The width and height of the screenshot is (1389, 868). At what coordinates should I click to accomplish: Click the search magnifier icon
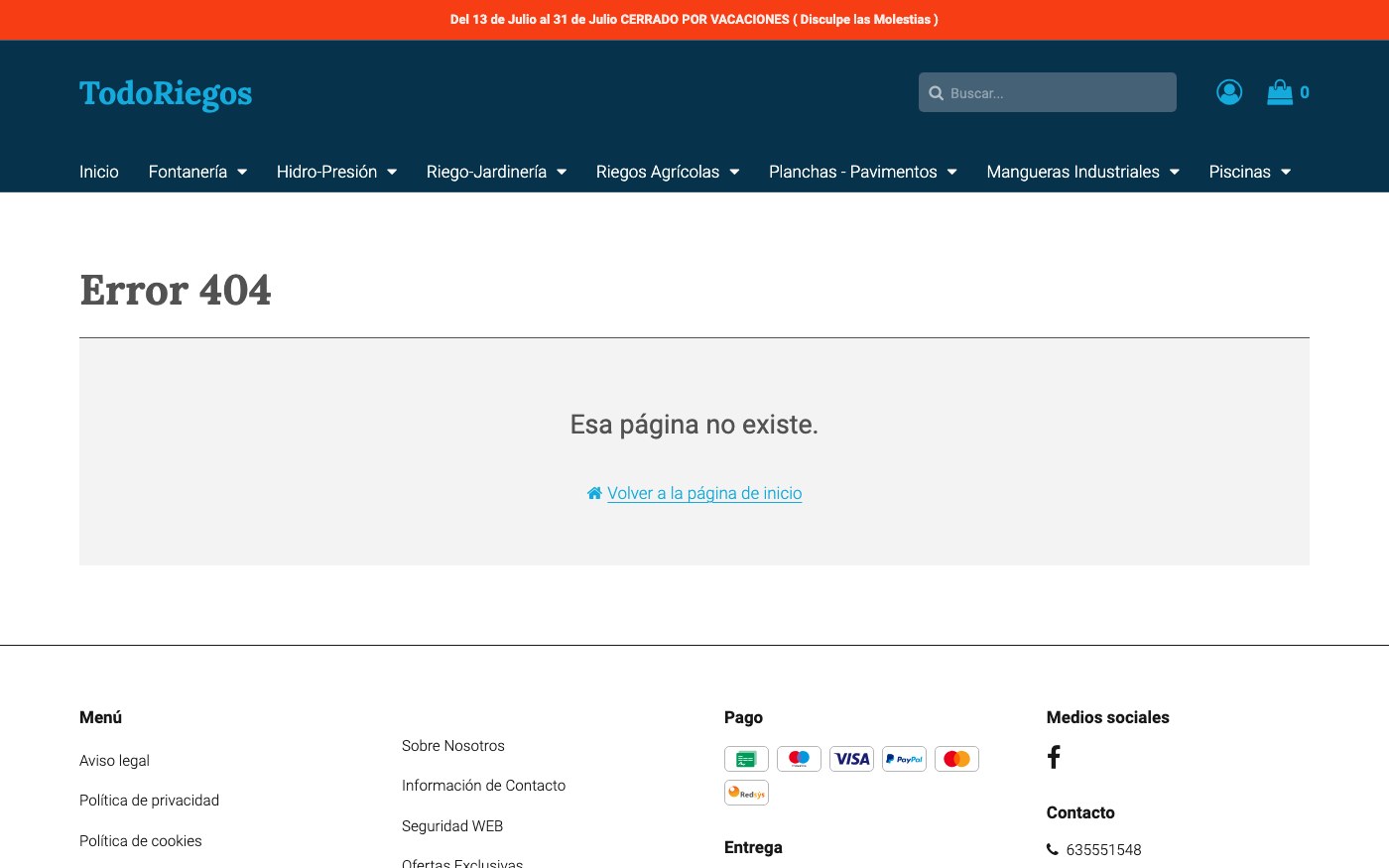[936, 93]
